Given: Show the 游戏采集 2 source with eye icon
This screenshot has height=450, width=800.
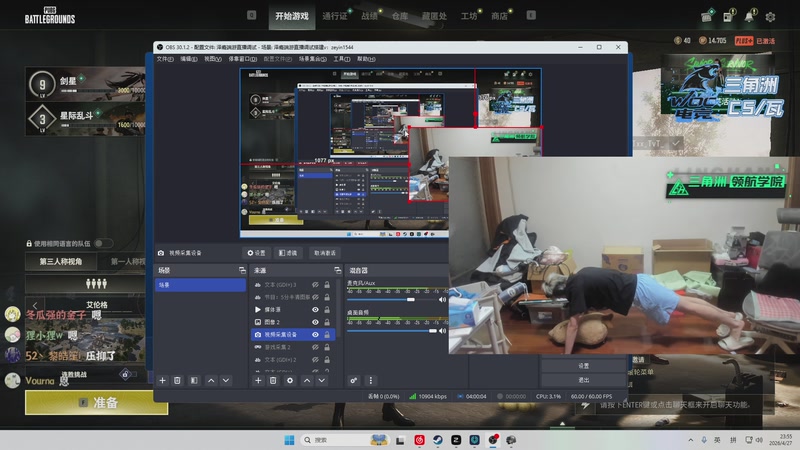Looking at the screenshot, I should click(315, 347).
